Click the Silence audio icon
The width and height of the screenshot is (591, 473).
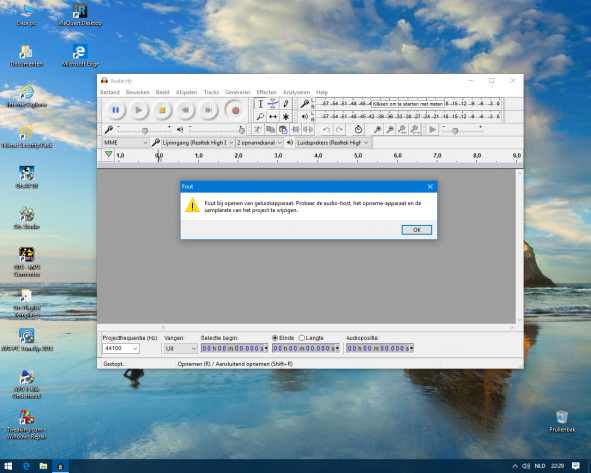click(308, 130)
